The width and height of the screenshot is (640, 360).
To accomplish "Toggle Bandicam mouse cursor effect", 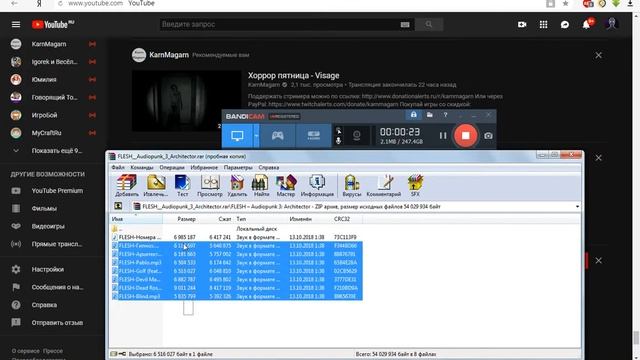I will (x=338, y=131).
